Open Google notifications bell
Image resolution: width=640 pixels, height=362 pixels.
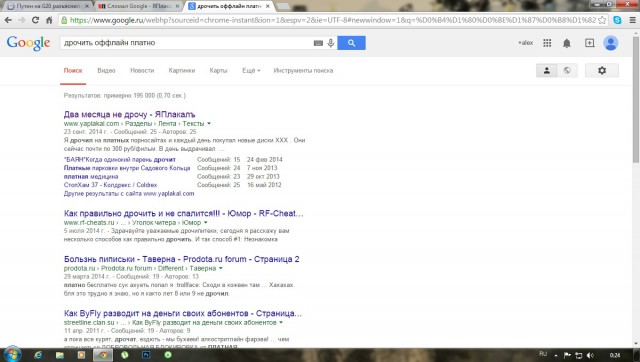click(567, 43)
